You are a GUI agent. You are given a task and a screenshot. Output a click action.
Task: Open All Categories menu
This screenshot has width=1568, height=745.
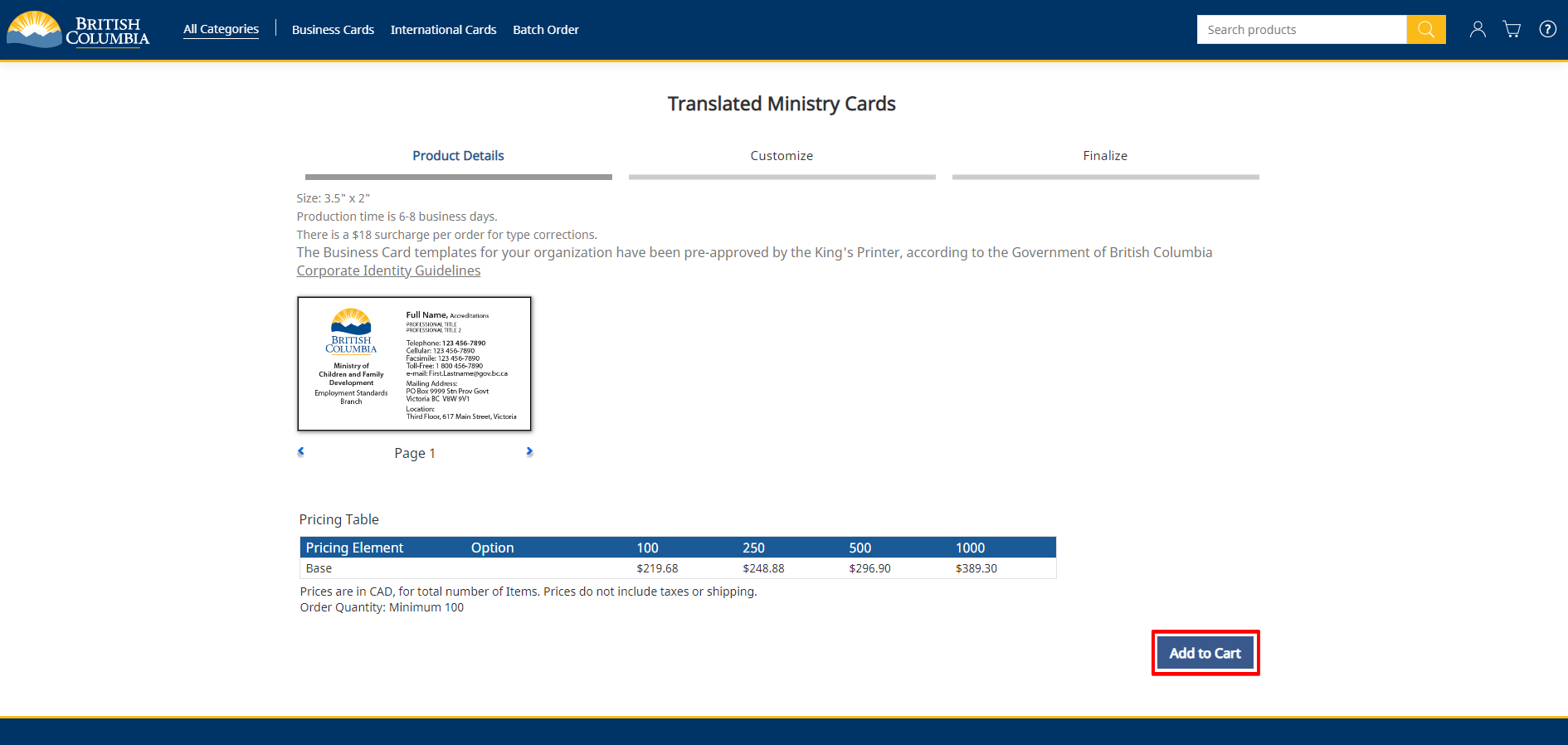(x=221, y=29)
